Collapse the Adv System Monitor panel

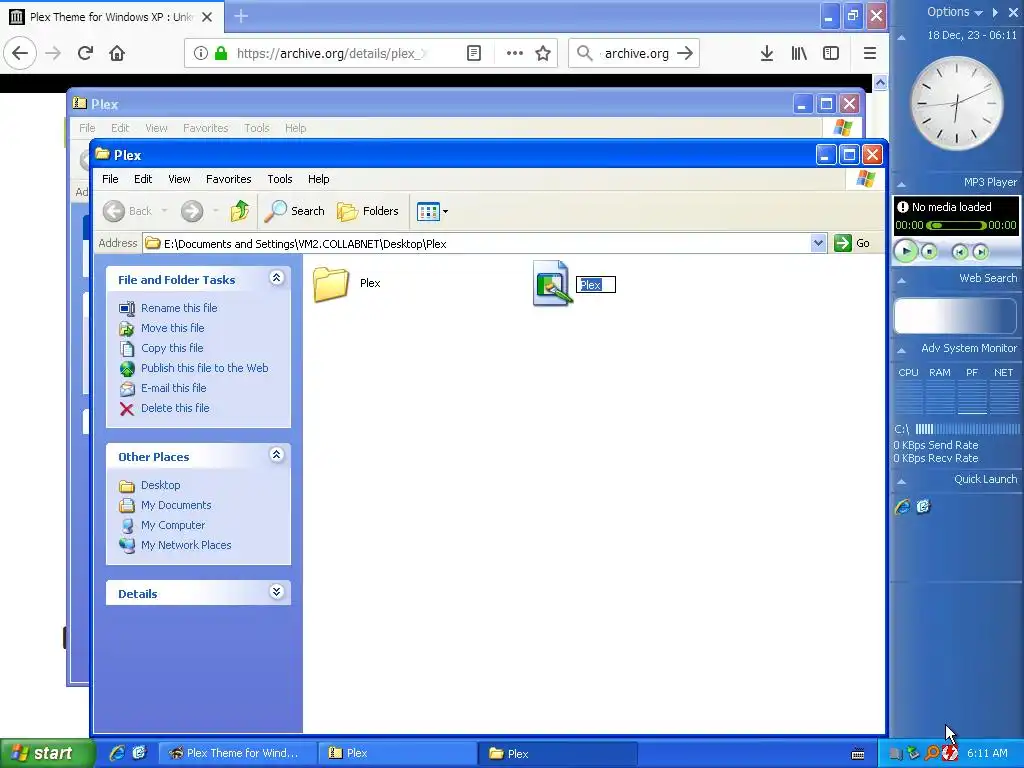901,350
